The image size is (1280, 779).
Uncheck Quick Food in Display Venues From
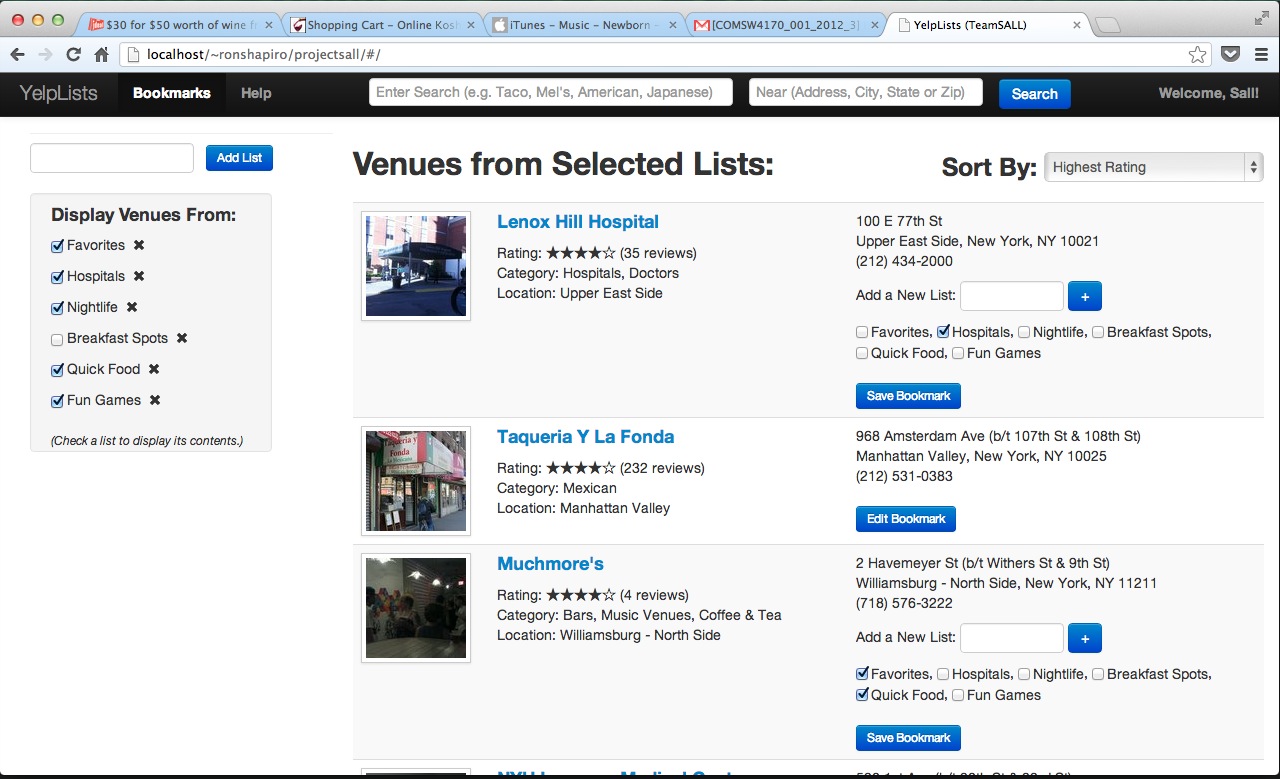[57, 370]
